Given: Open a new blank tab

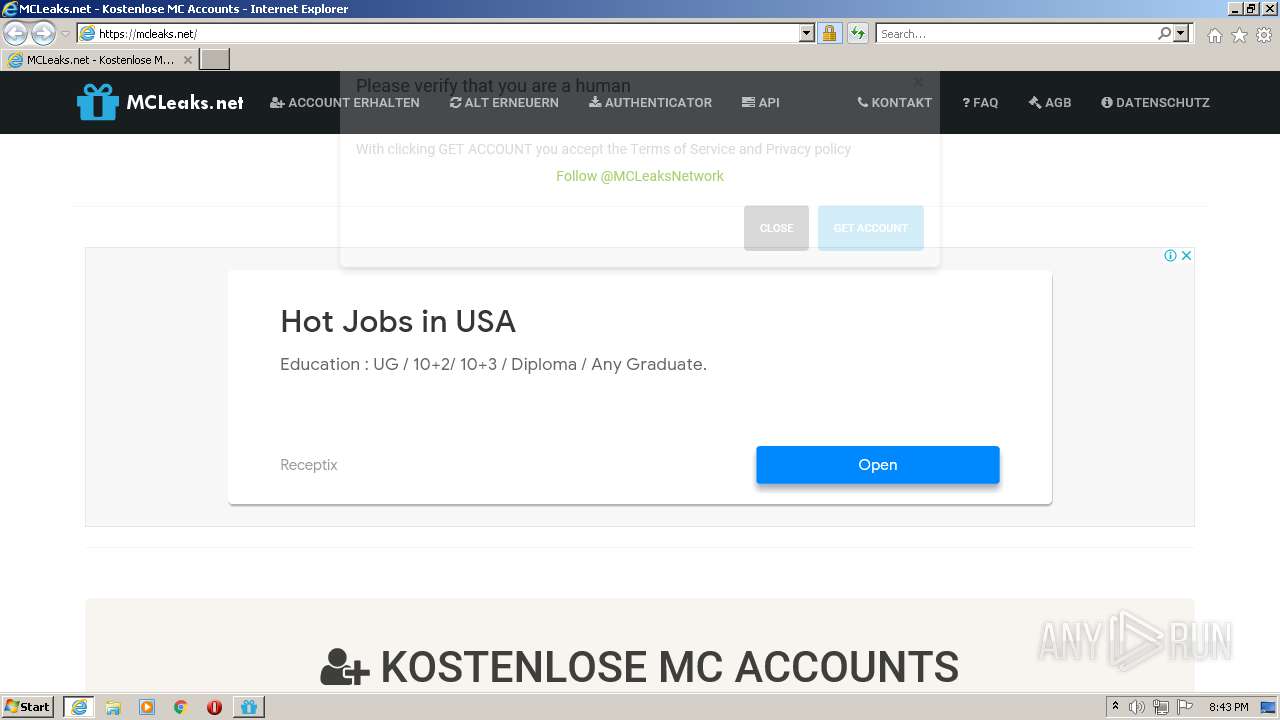Looking at the screenshot, I should [x=215, y=60].
